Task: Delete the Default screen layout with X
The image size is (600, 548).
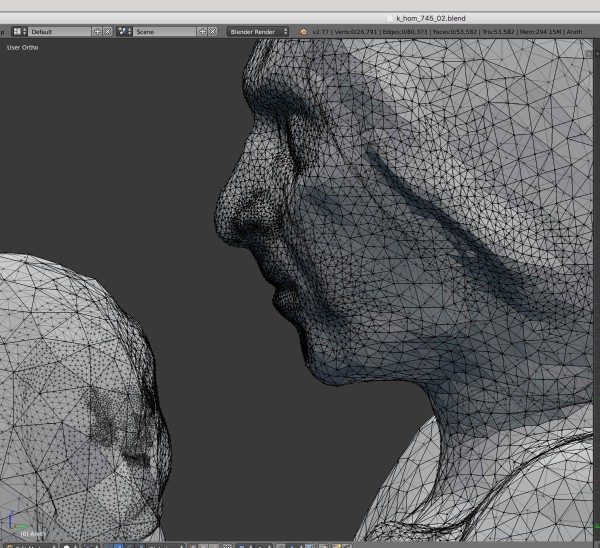Action: [108, 32]
